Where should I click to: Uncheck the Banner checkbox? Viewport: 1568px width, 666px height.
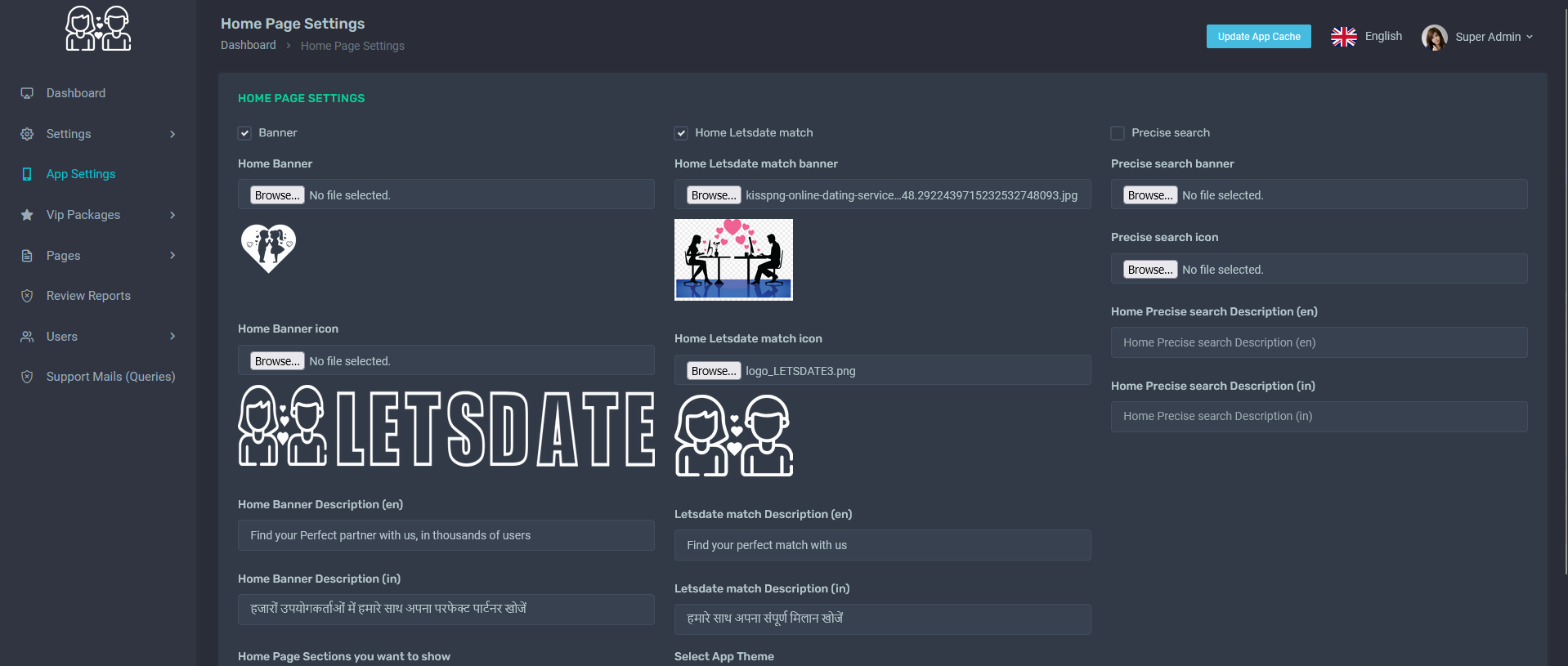click(244, 133)
